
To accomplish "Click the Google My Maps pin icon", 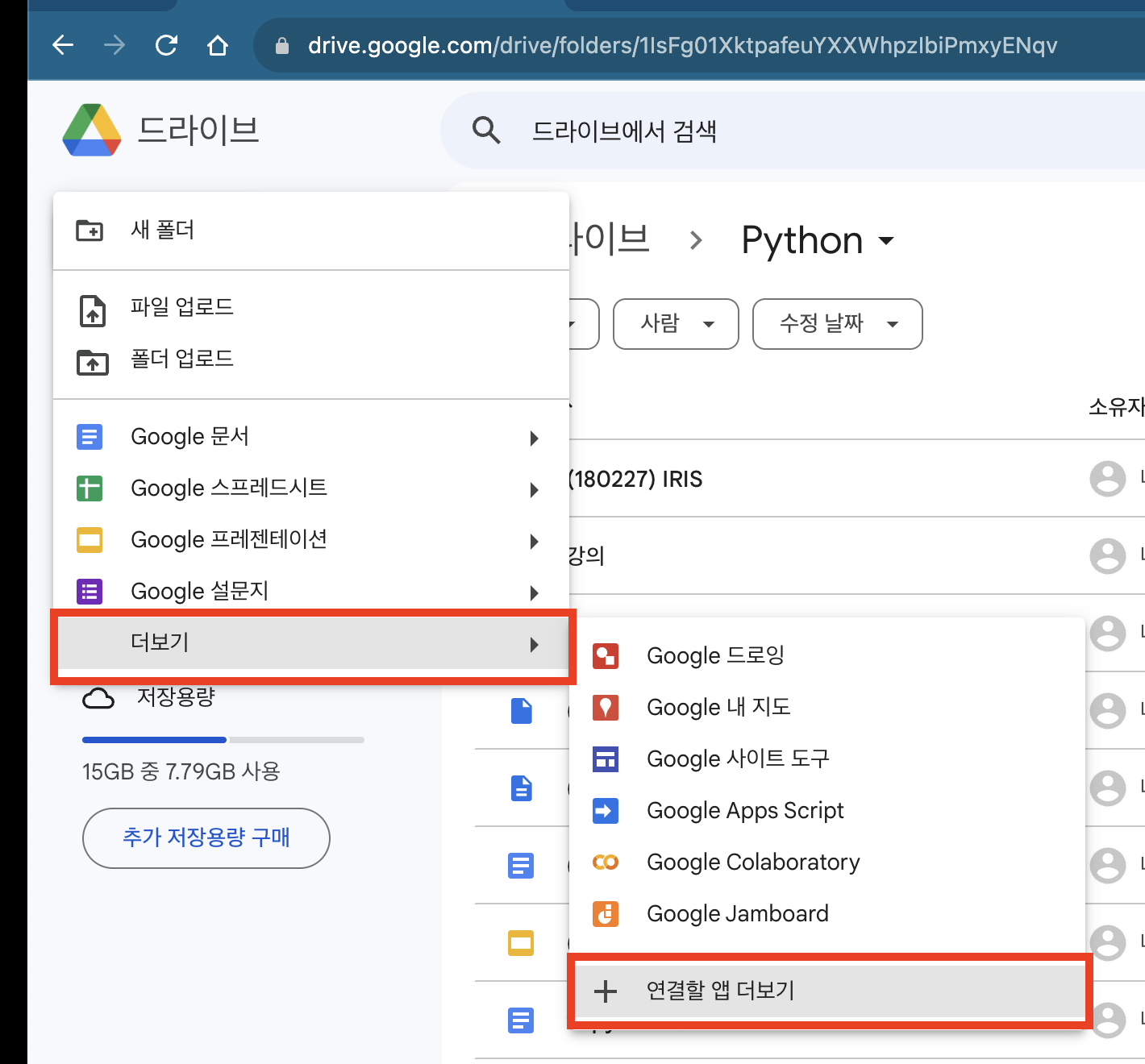I will [606, 708].
